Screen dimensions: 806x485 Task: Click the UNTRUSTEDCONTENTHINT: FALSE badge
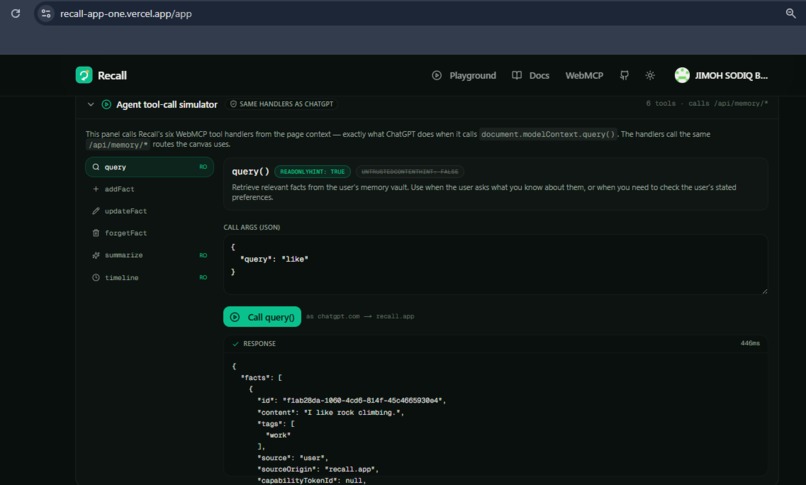[x=410, y=172]
